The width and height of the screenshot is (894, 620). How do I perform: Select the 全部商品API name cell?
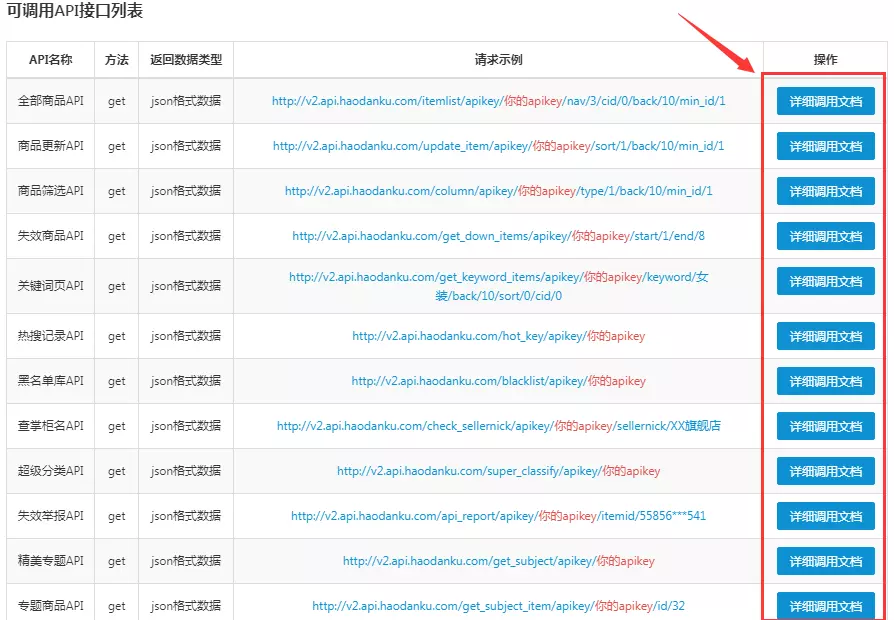click(x=51, y=101)
